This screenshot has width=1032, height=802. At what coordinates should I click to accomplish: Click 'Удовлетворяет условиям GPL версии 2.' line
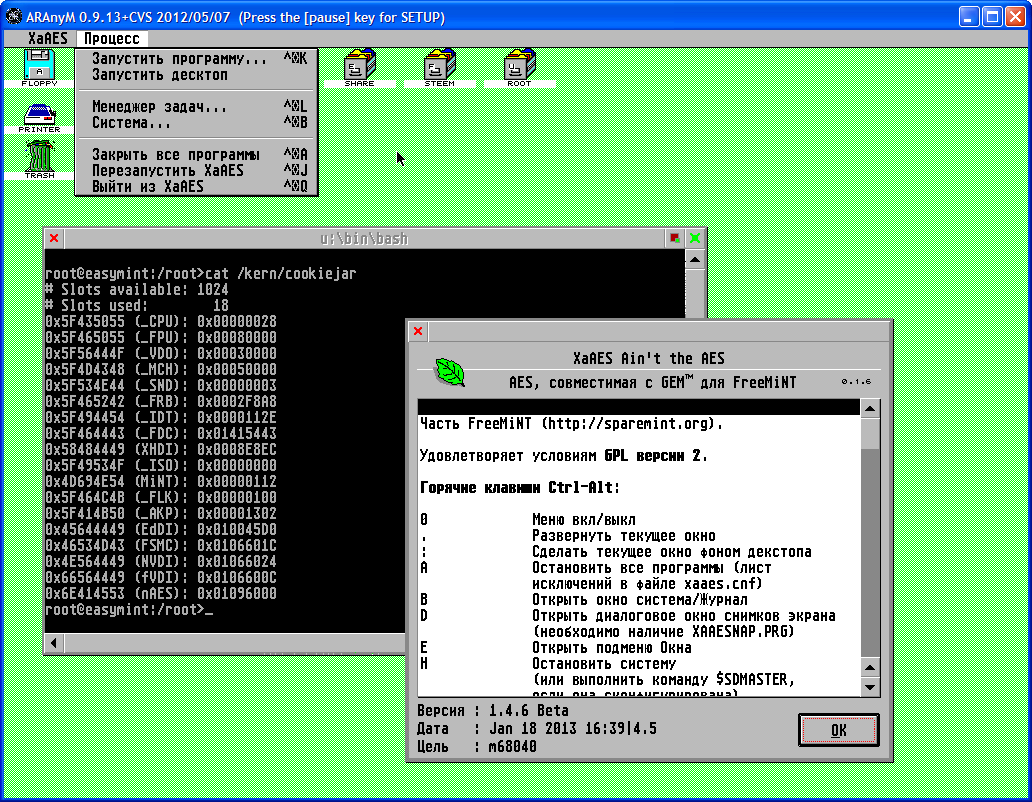click(x=563, y=456)
